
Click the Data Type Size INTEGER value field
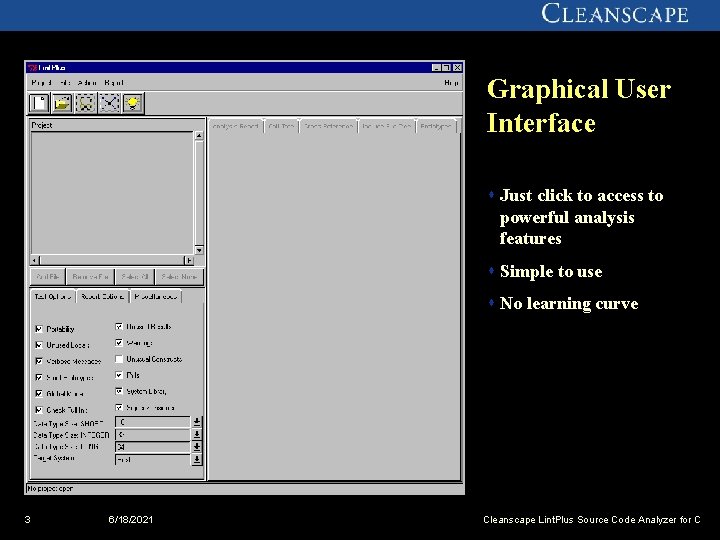pos(152,434)
